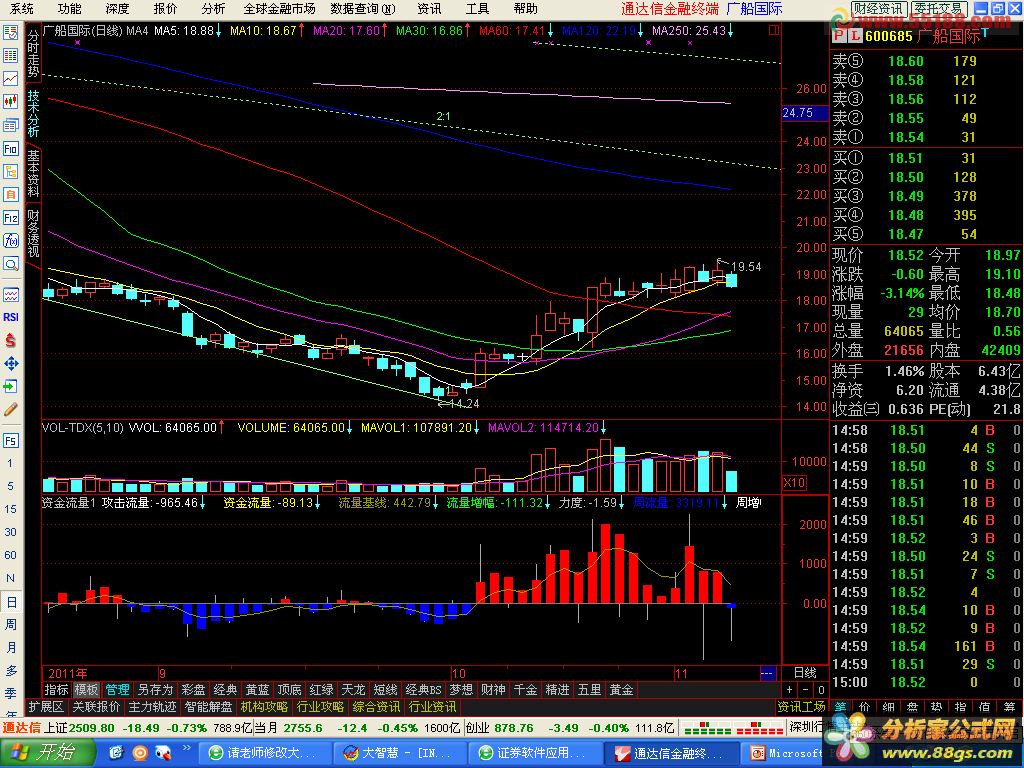Open the 数据查询 menu
The width and height of the screenshot is (1024, 768).
pos(362,8)
